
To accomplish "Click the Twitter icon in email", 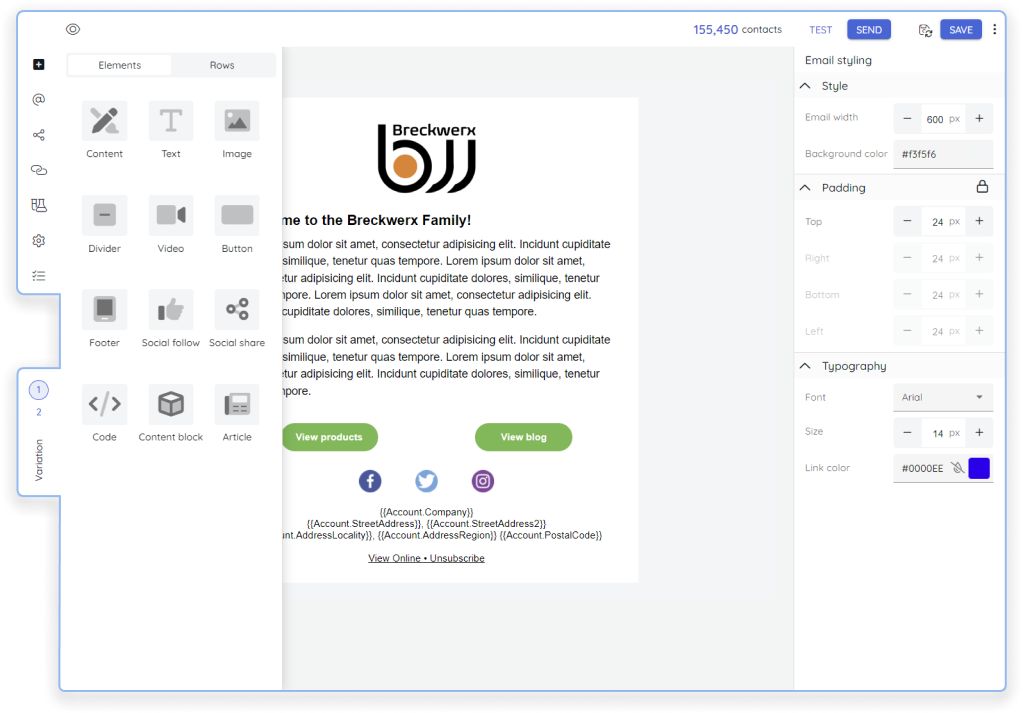I will pyautogui.click(x=426, y=481).
